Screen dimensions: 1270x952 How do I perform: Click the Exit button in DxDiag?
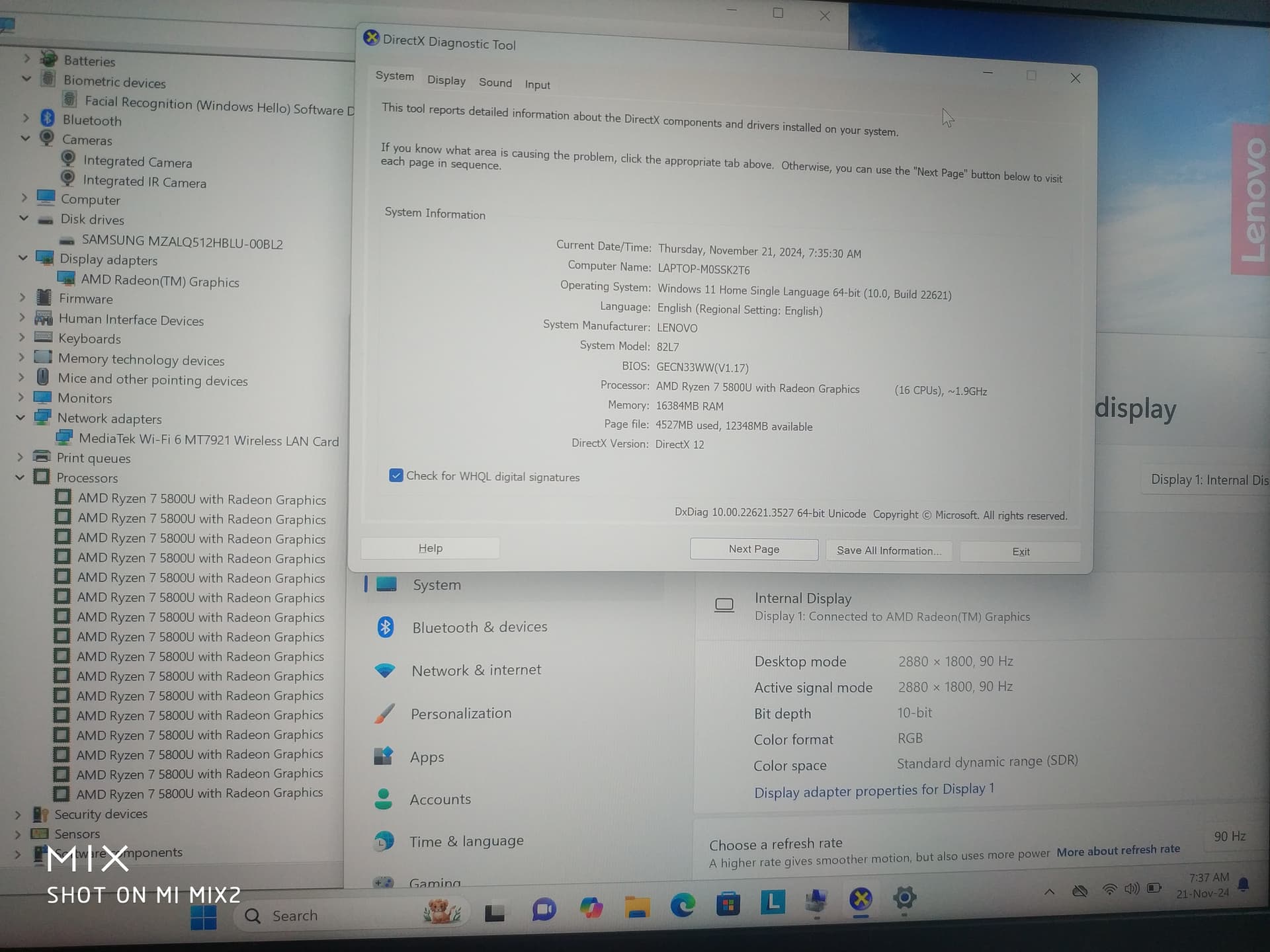point(1021,551)
